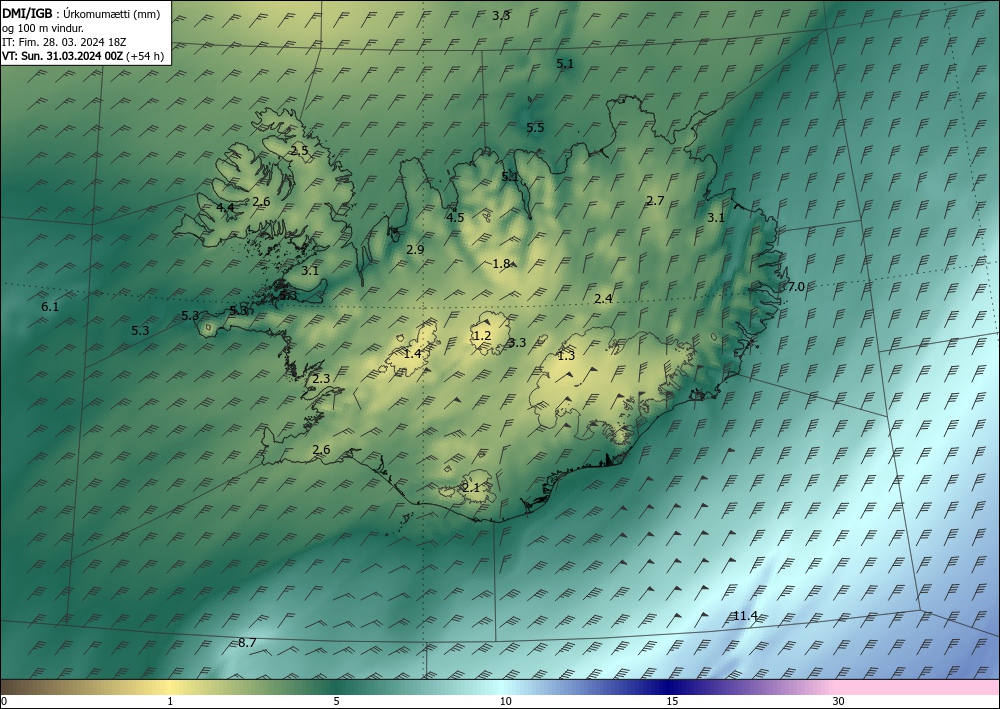Select the 2.5 value in the Westfjords

[x=299, y=150]
